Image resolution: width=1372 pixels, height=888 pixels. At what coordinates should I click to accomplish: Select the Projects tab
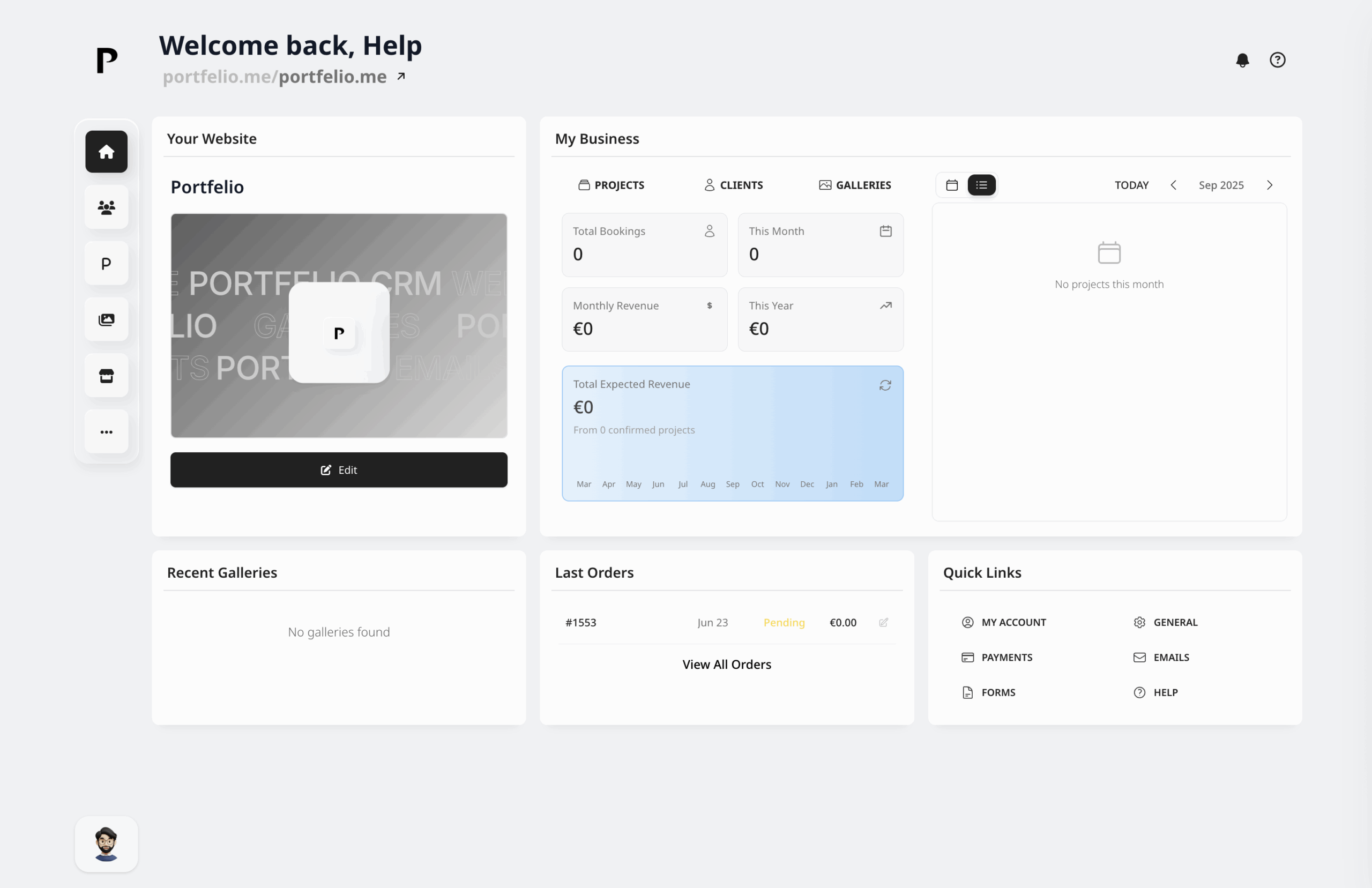coord(611,185)
